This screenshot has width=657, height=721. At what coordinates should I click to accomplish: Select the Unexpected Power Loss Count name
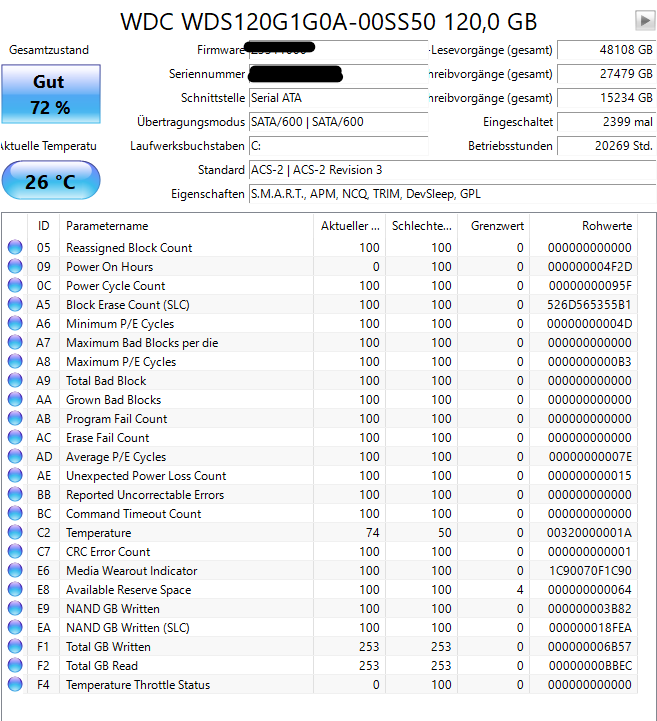point(146,475)
